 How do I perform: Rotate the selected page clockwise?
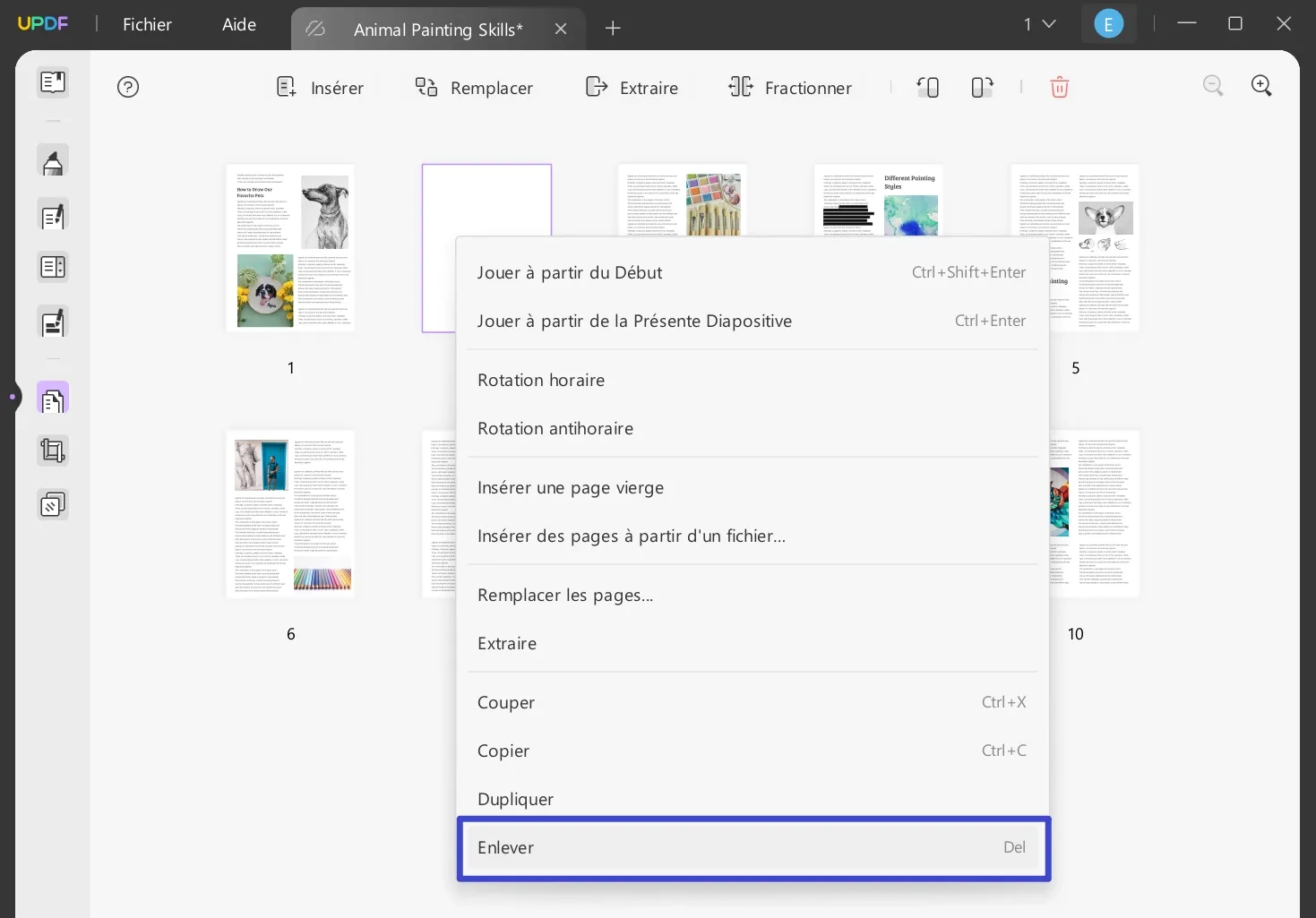(x=981, y=87)
